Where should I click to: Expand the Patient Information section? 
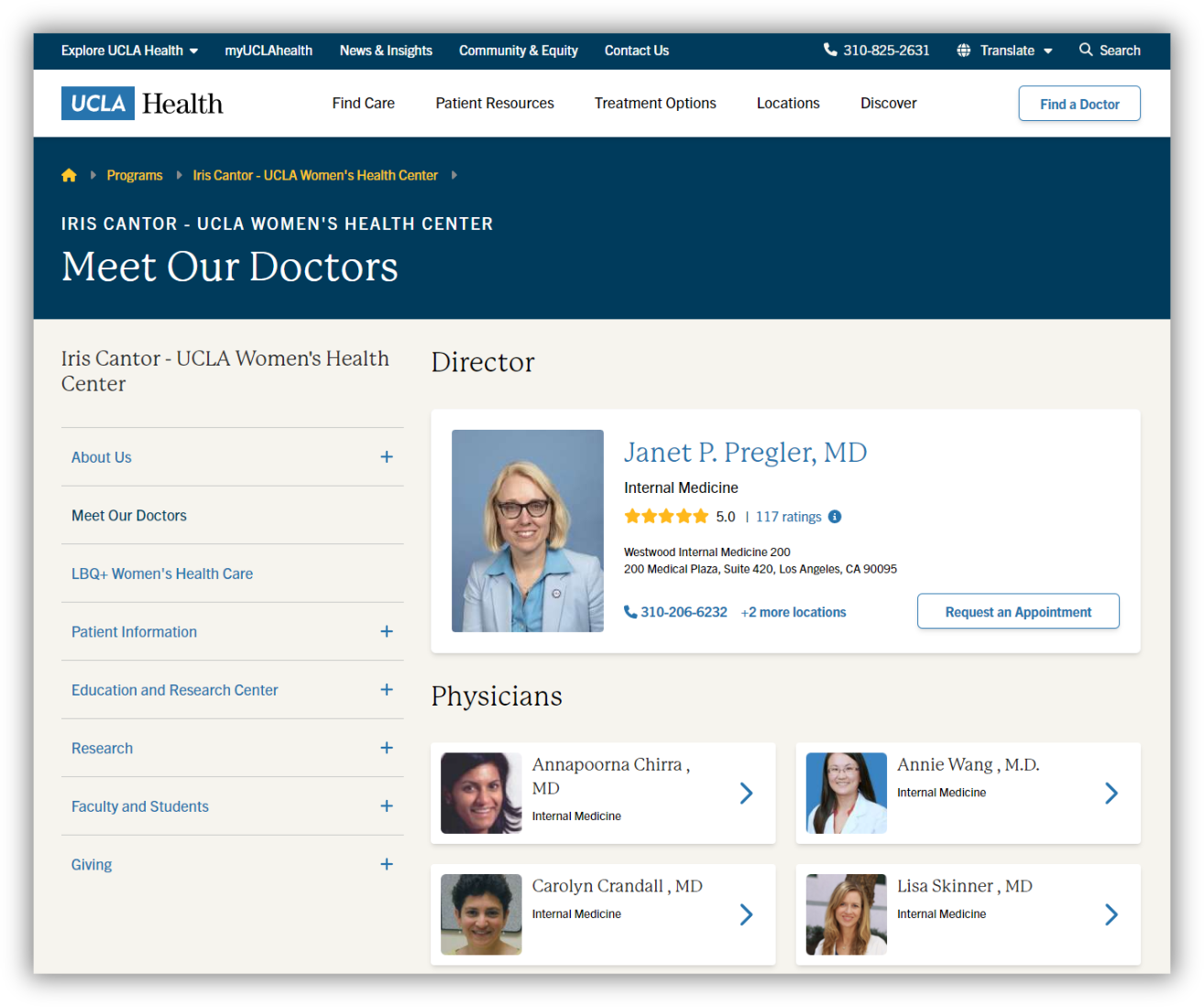tap(387, 631)
